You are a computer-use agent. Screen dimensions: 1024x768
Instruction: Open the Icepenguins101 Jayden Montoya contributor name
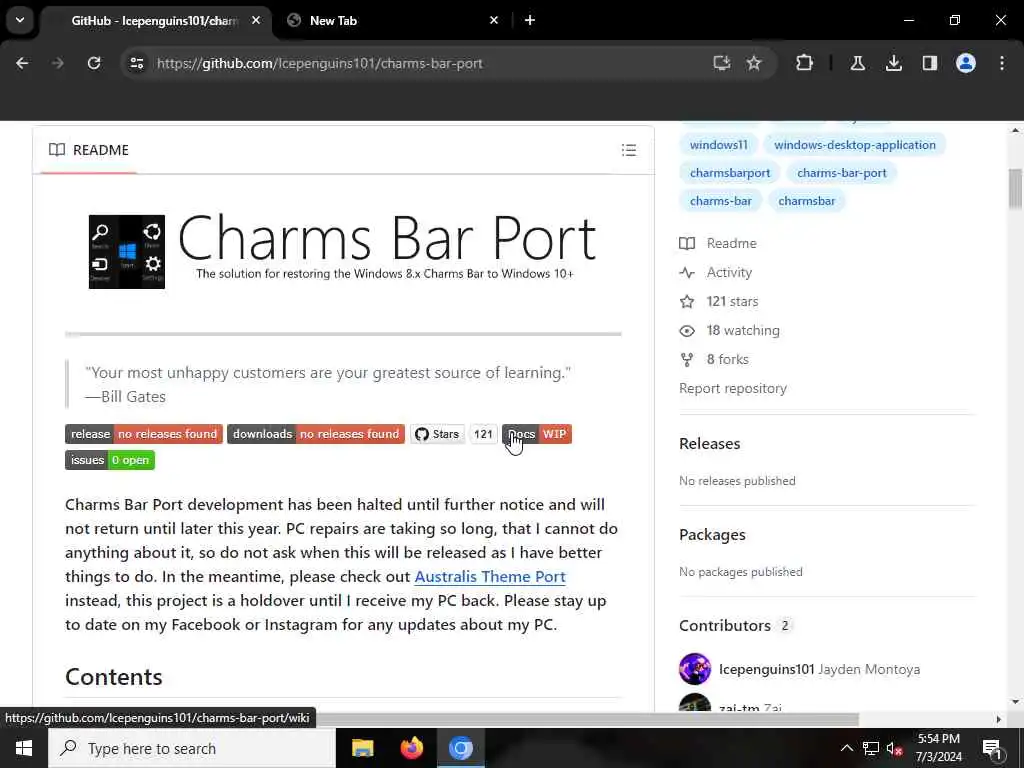819,669
